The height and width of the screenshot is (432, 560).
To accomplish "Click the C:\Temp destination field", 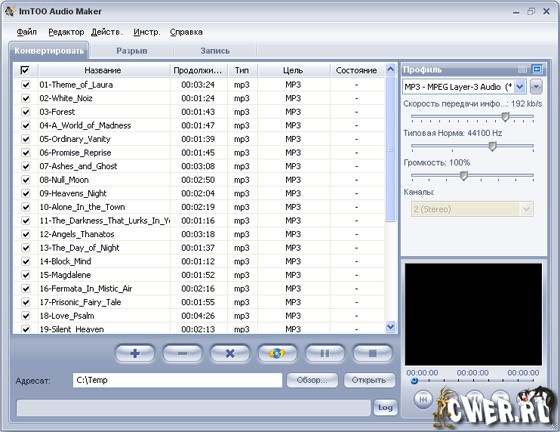I will click(178, 380).
